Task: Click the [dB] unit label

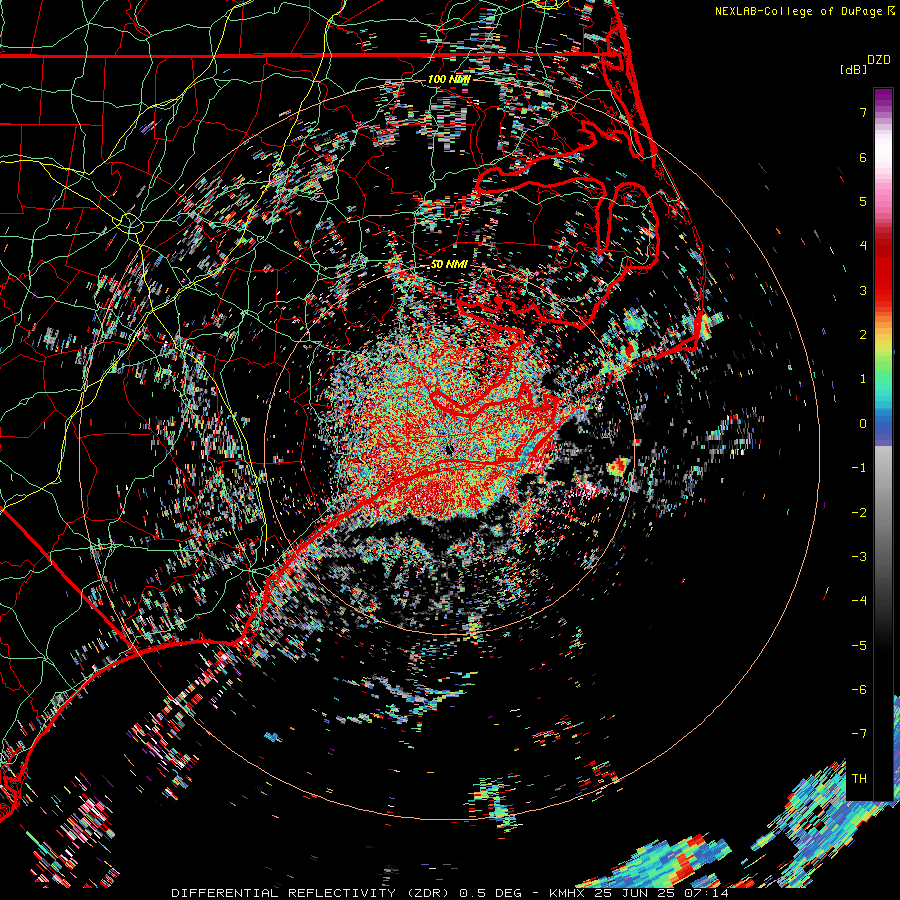Action: (853, 69)
